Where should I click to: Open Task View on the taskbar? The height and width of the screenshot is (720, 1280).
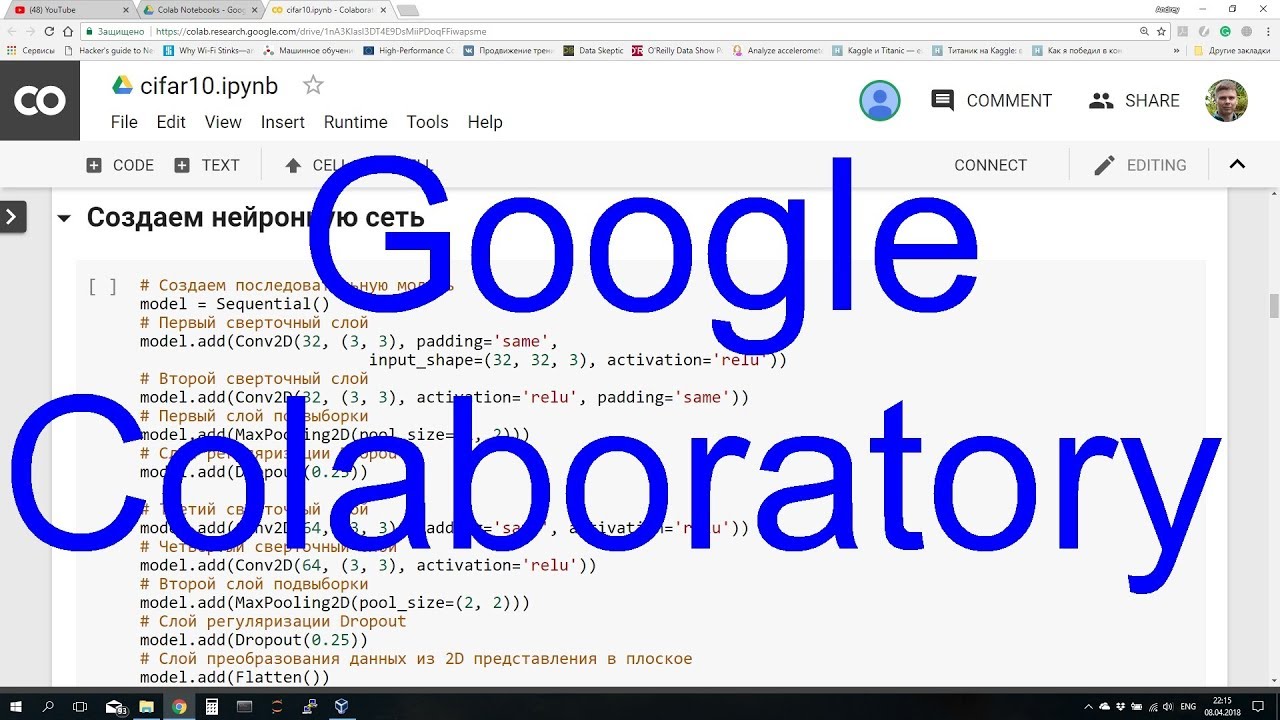click(80, 706)
